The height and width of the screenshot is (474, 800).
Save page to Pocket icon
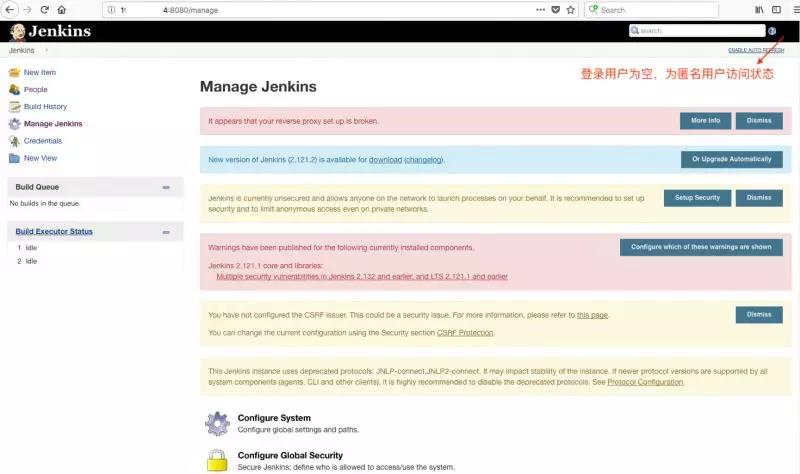(x=556, y=10)
